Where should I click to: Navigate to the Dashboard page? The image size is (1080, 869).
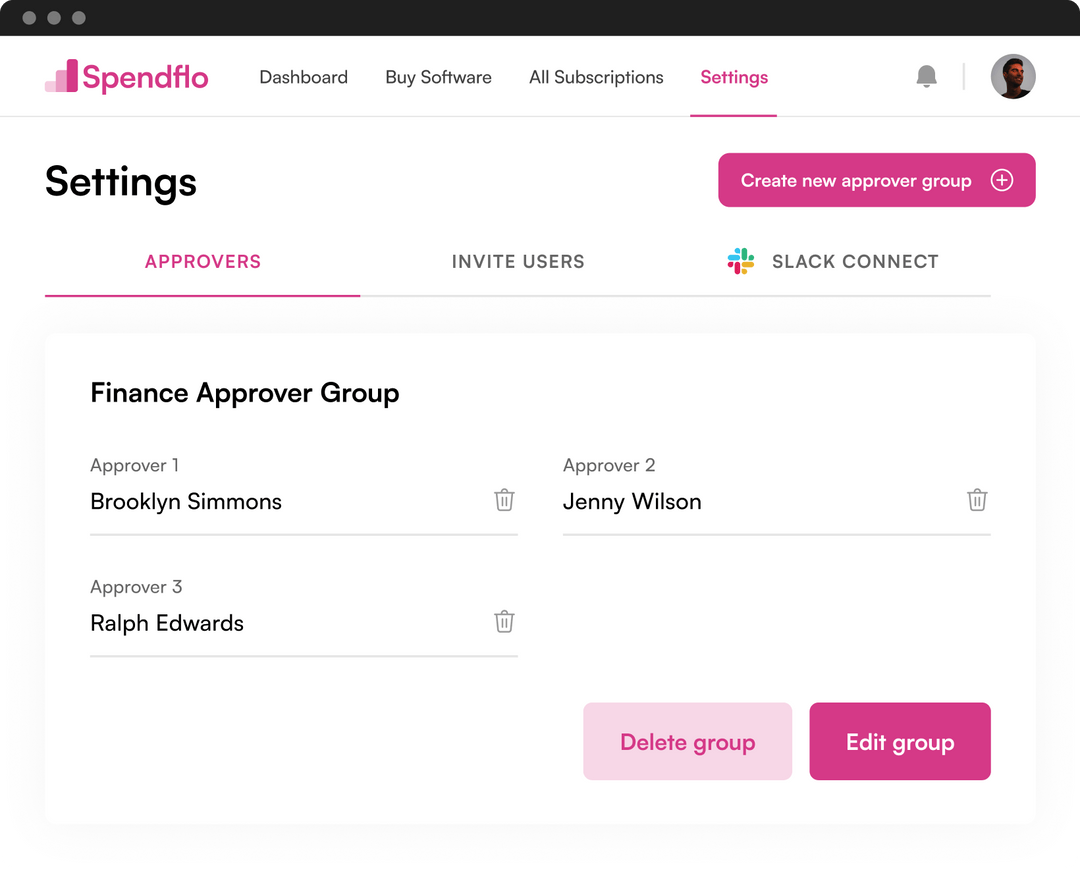(x=303, y=77)
